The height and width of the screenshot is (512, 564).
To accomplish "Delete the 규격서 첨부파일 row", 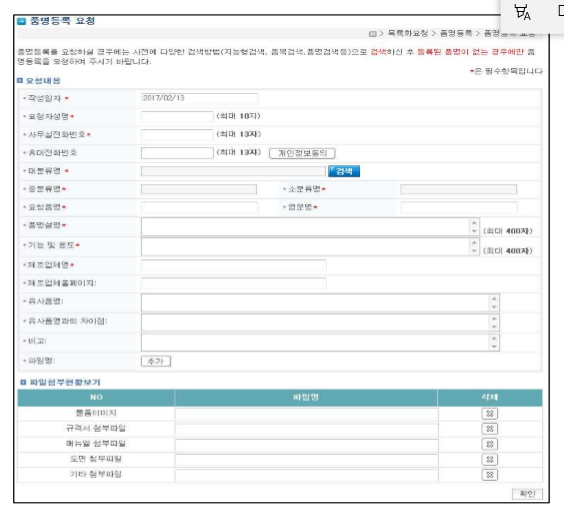I will tap(490, 429).
